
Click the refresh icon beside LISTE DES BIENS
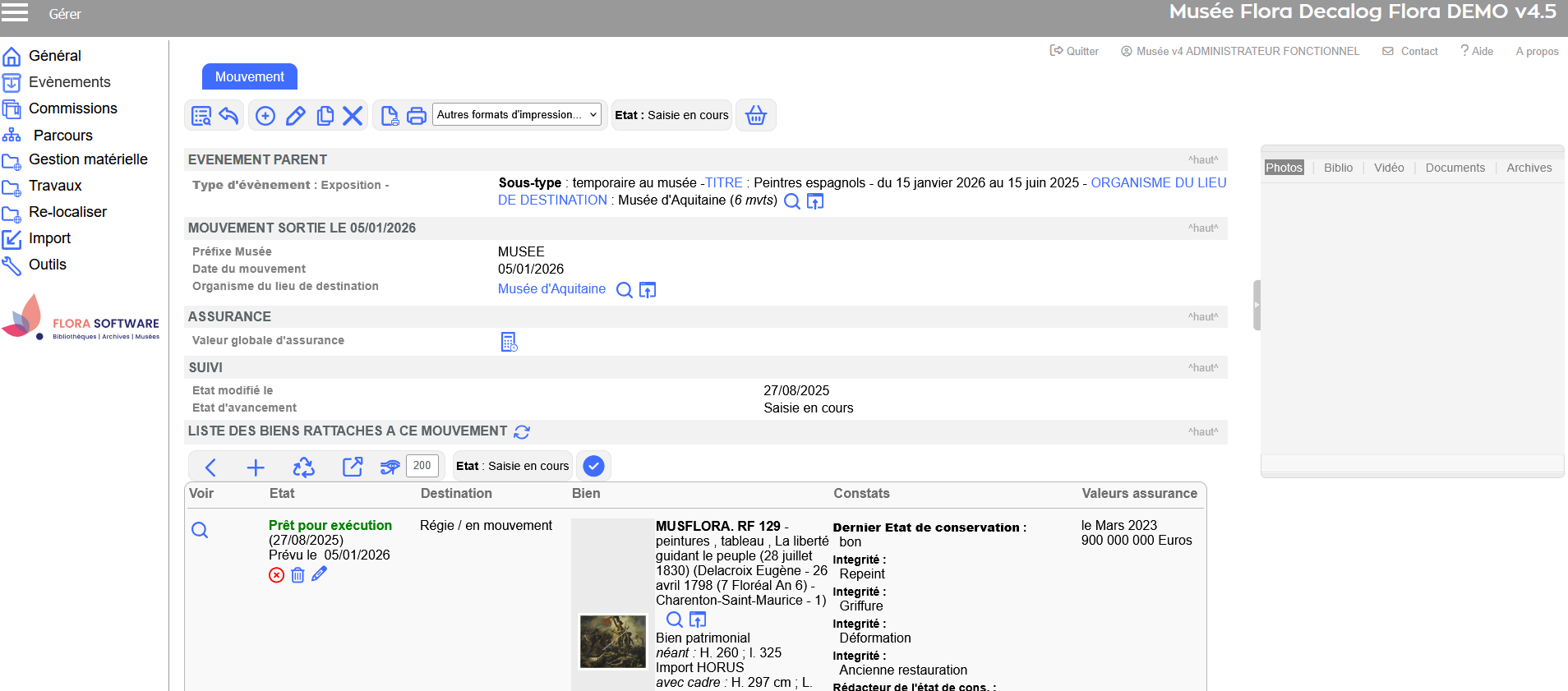pyautogui.click(x=522, y=432)
